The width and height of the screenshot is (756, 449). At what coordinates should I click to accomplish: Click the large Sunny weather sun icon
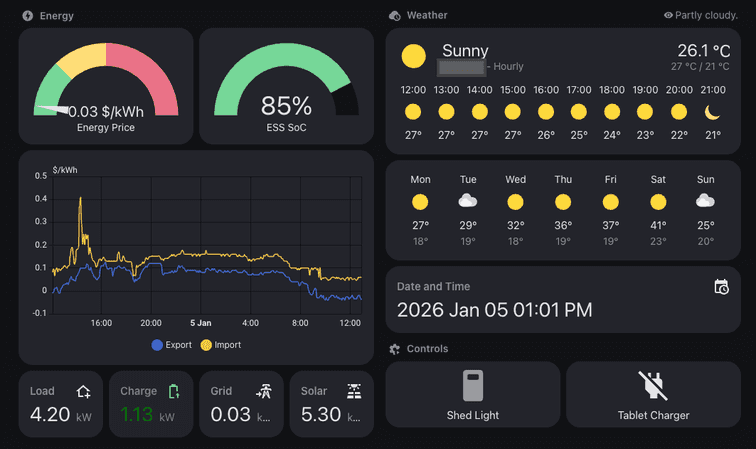coord(414,56)
